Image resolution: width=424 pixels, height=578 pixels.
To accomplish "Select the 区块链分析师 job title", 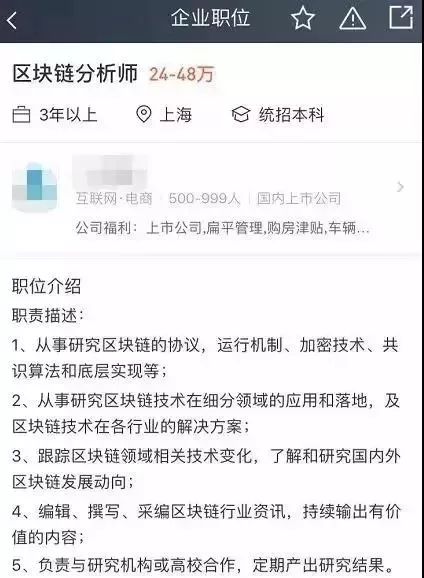I will 75,73.
